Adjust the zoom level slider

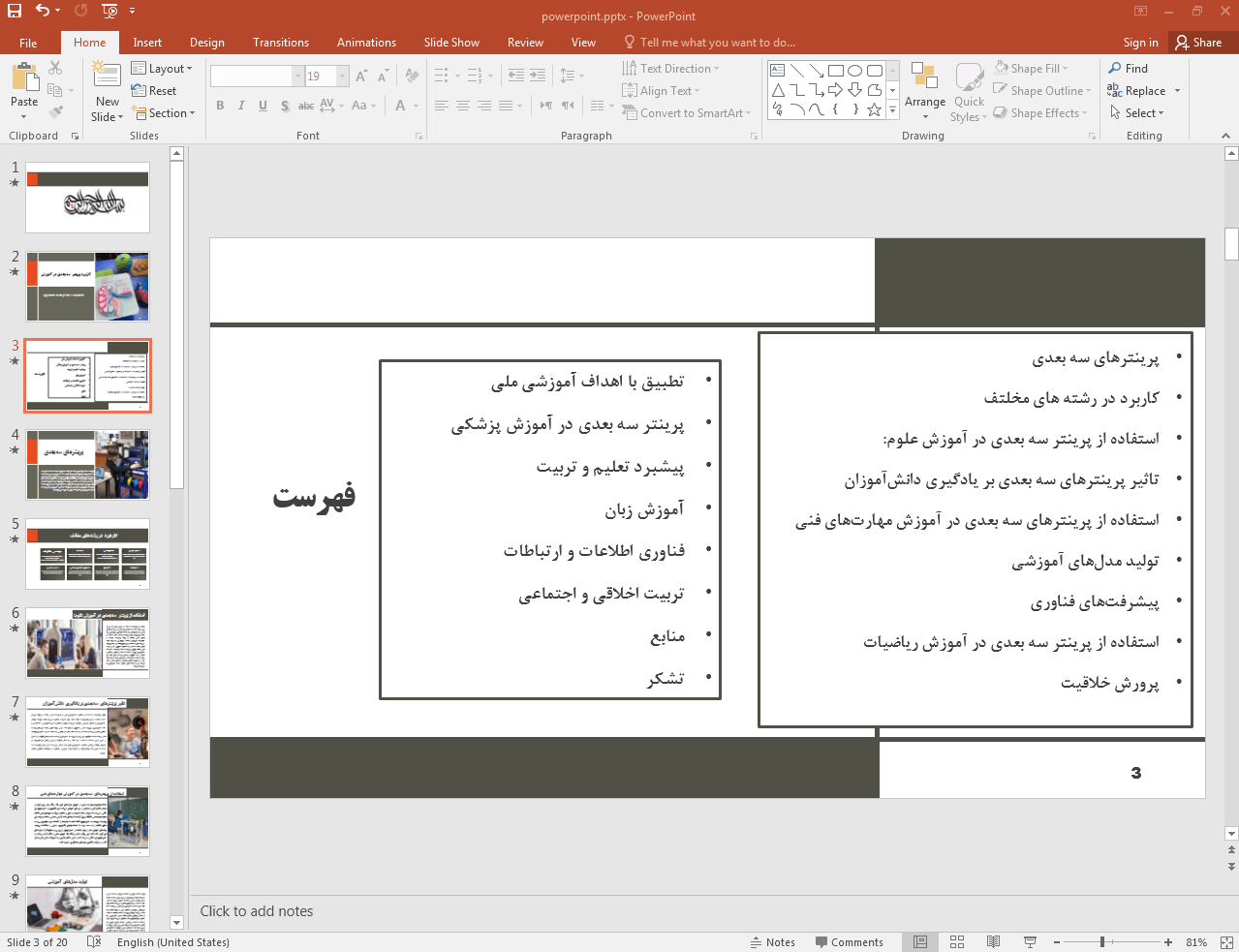[x=1102, y=942]
